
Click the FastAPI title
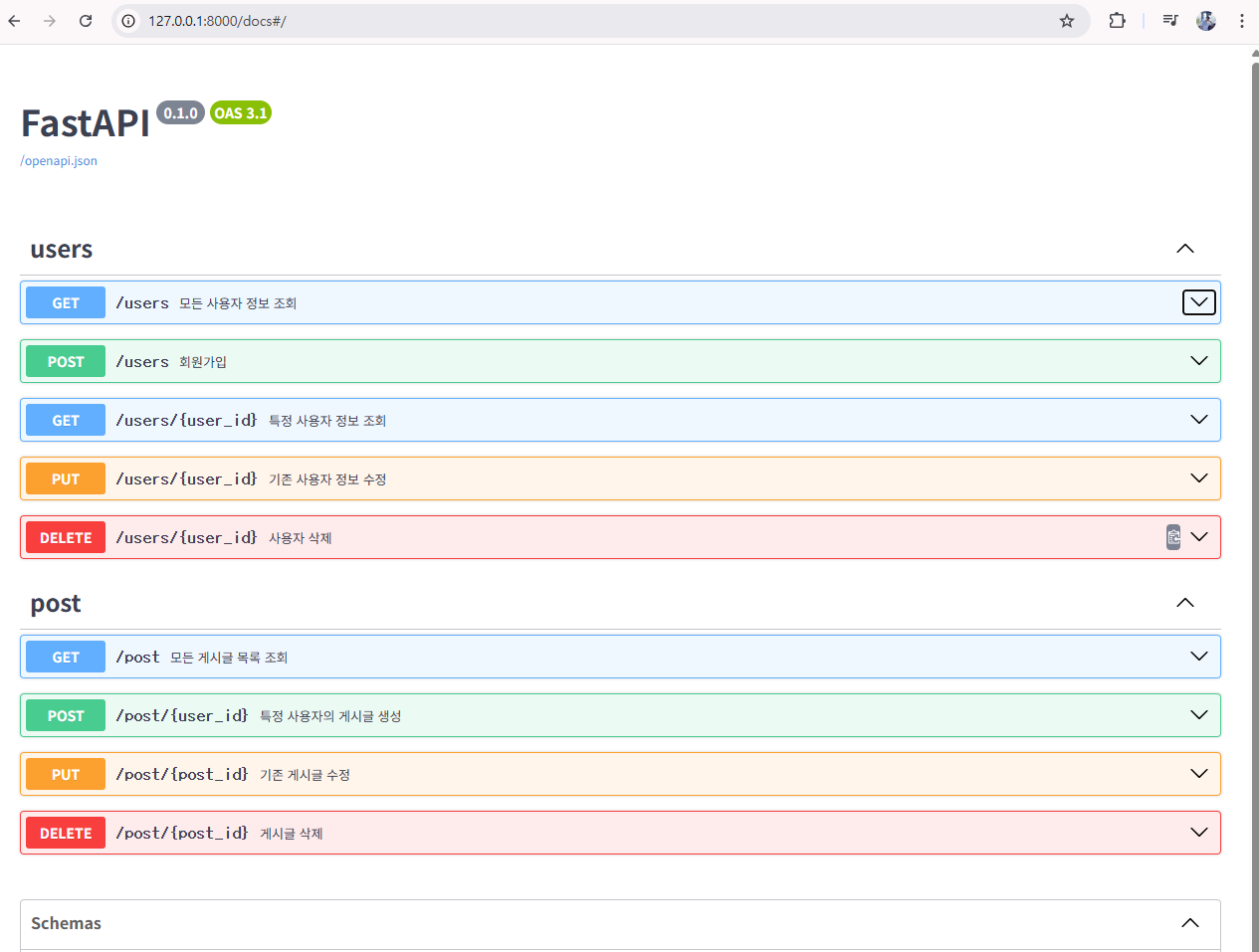(x=86, y=123)
